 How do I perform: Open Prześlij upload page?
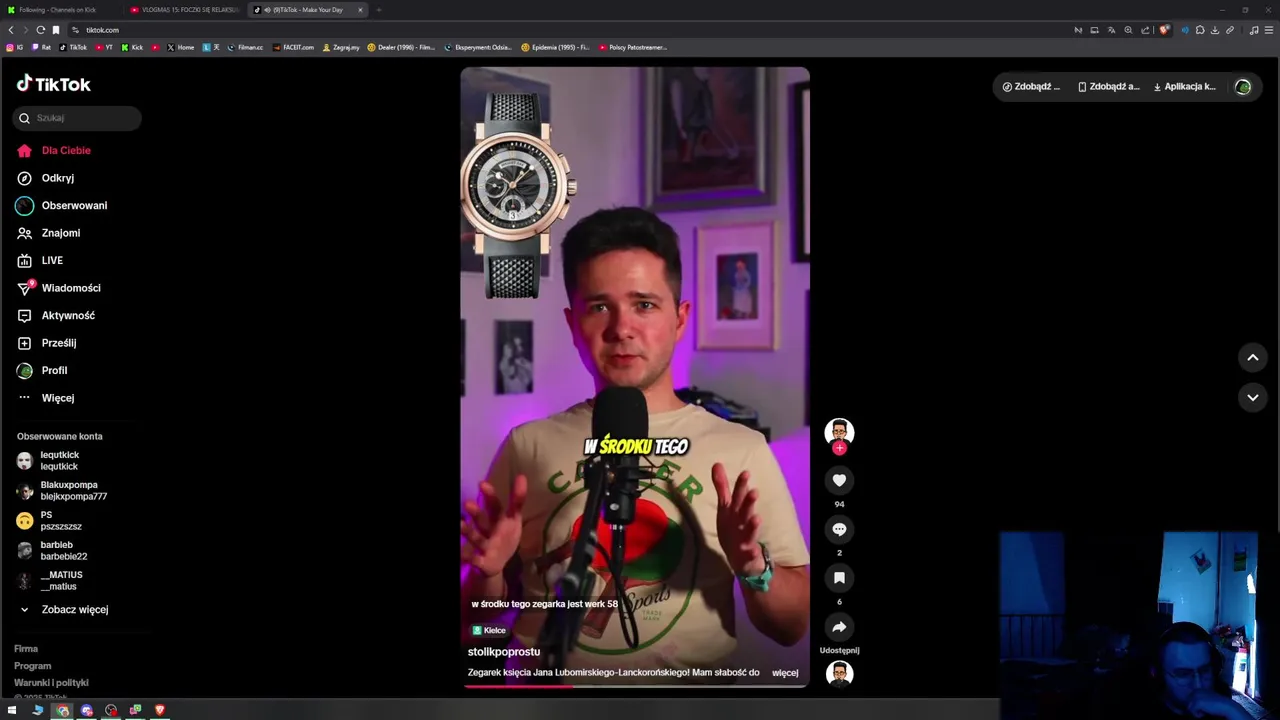pos(47,343)
